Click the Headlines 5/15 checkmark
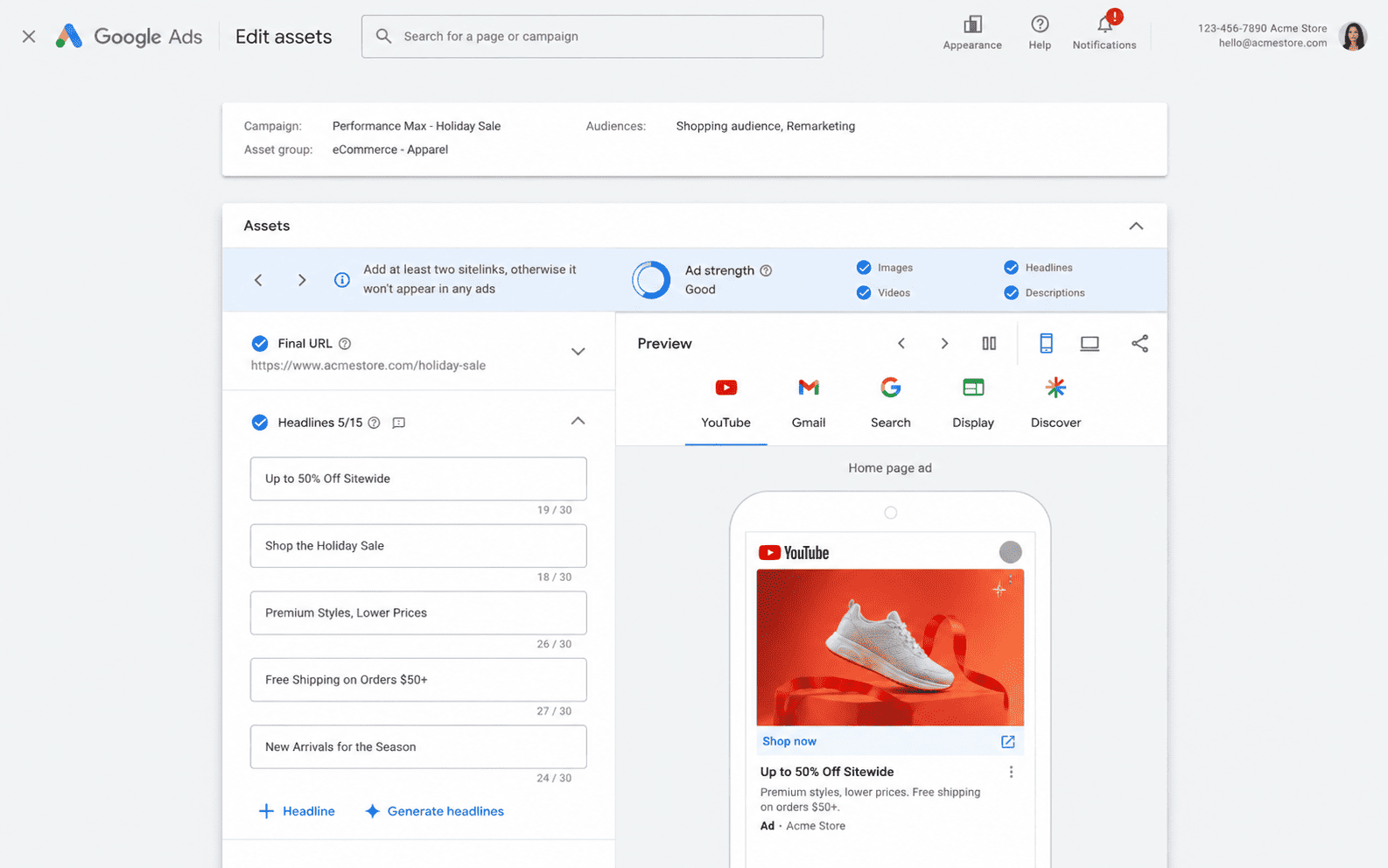Image resolution: width=1388 pixels, height=868 pixels. [260, 423]
